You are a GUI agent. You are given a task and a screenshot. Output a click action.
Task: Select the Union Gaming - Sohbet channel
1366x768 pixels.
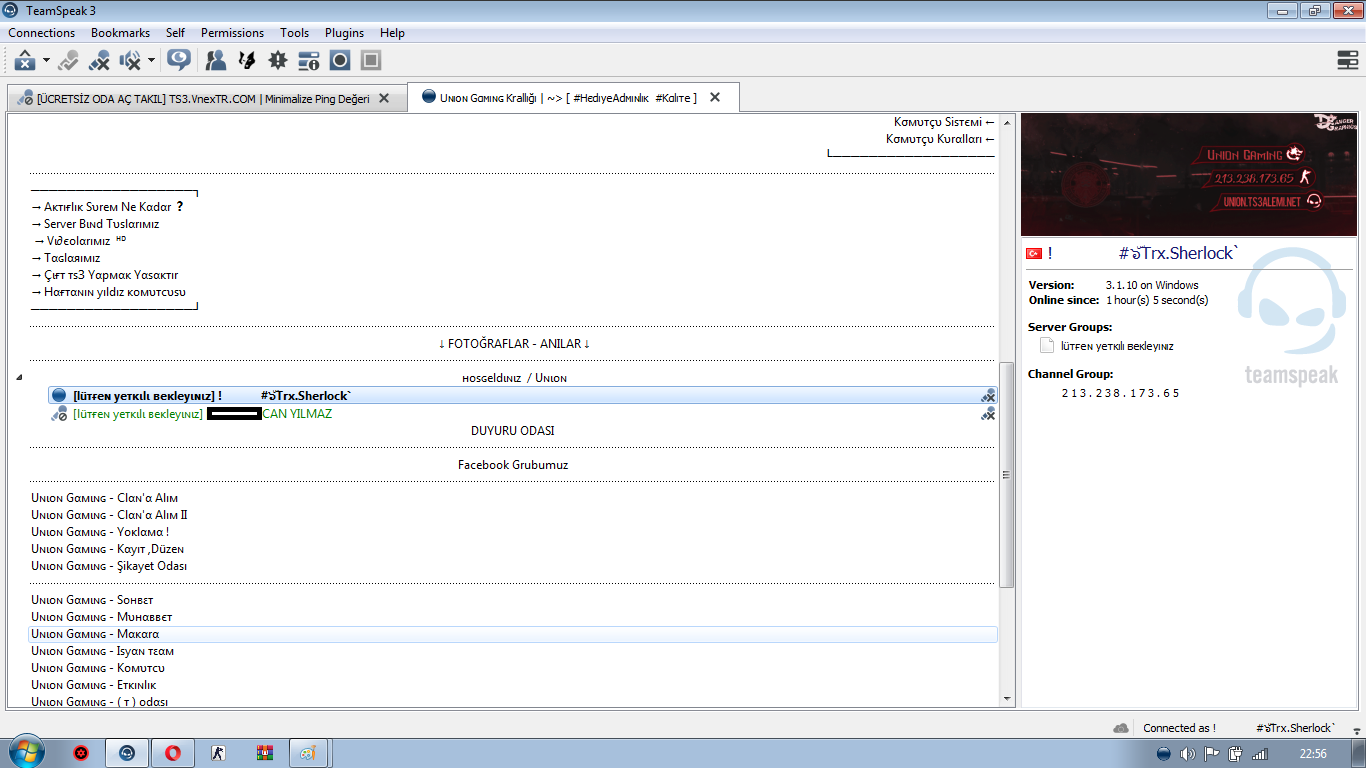(x=92, y=600)
